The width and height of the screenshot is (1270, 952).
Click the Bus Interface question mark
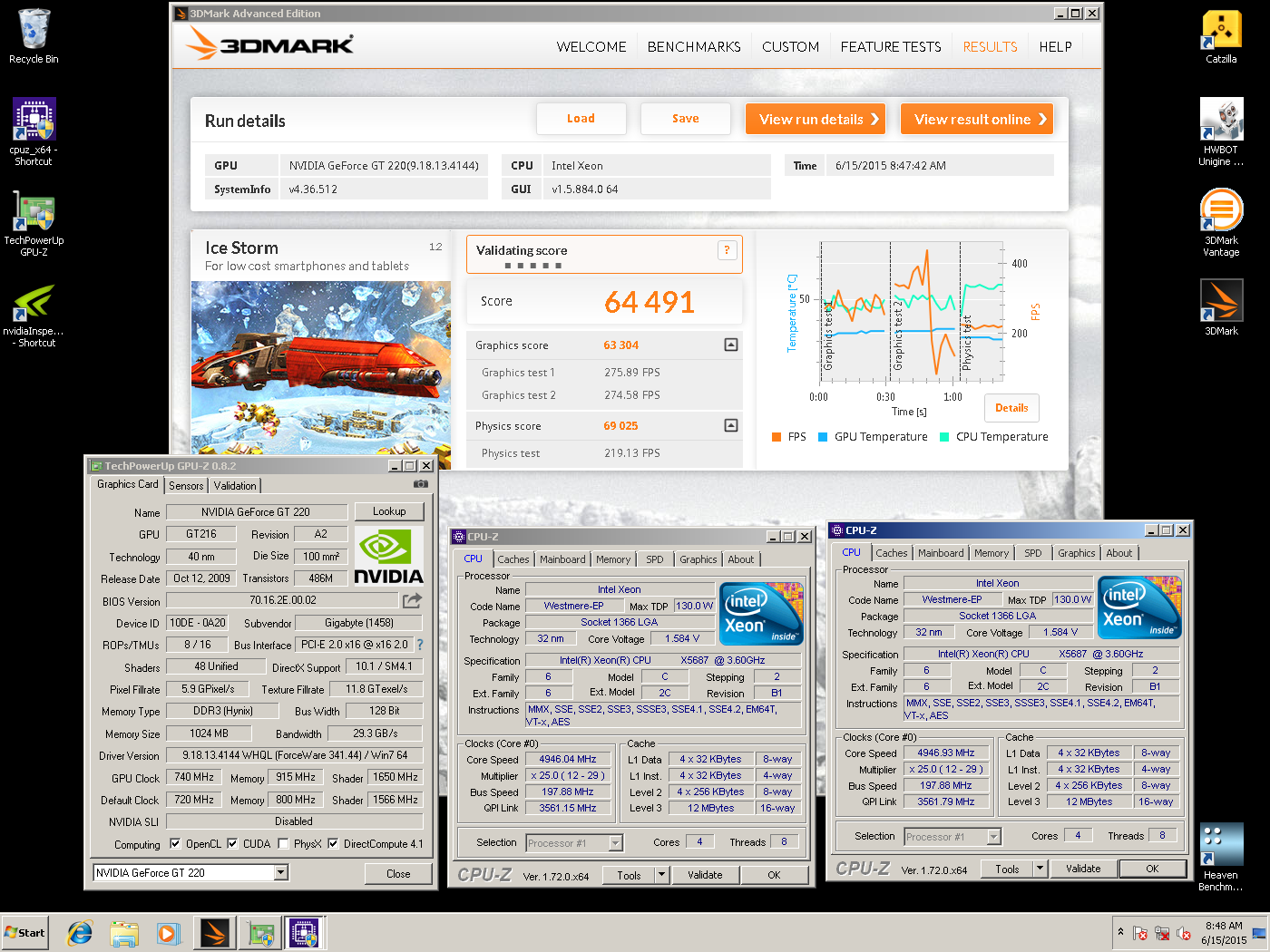pos(419,645)
